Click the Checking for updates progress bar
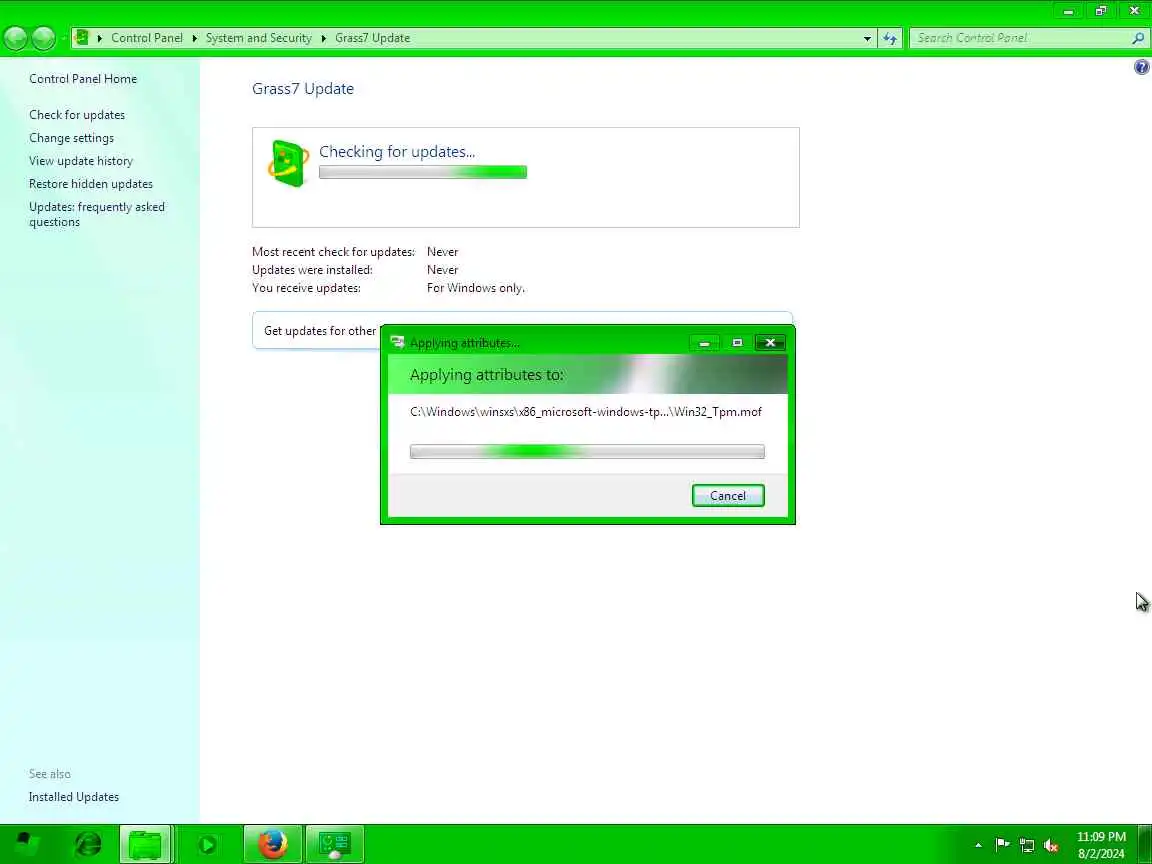 [422, 172]
